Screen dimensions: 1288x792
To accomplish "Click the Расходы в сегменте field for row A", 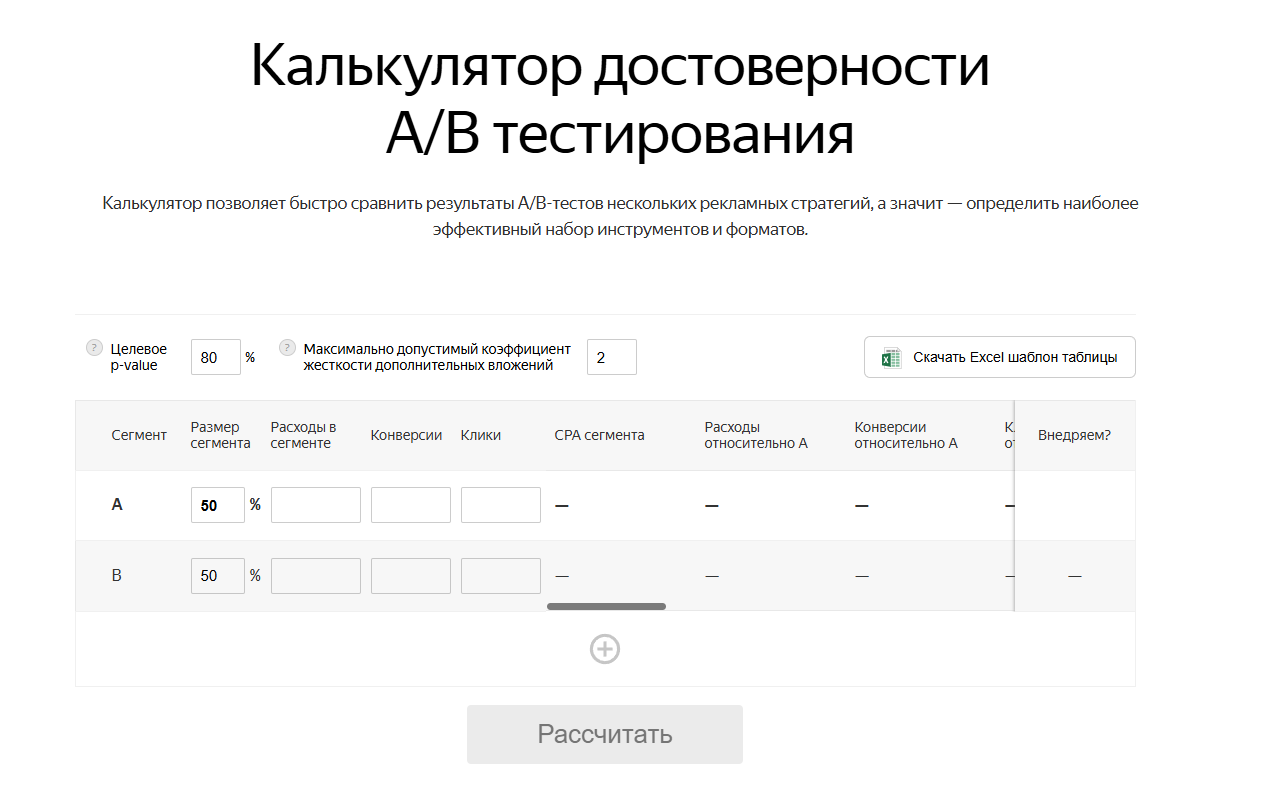I will coord(315,505).
